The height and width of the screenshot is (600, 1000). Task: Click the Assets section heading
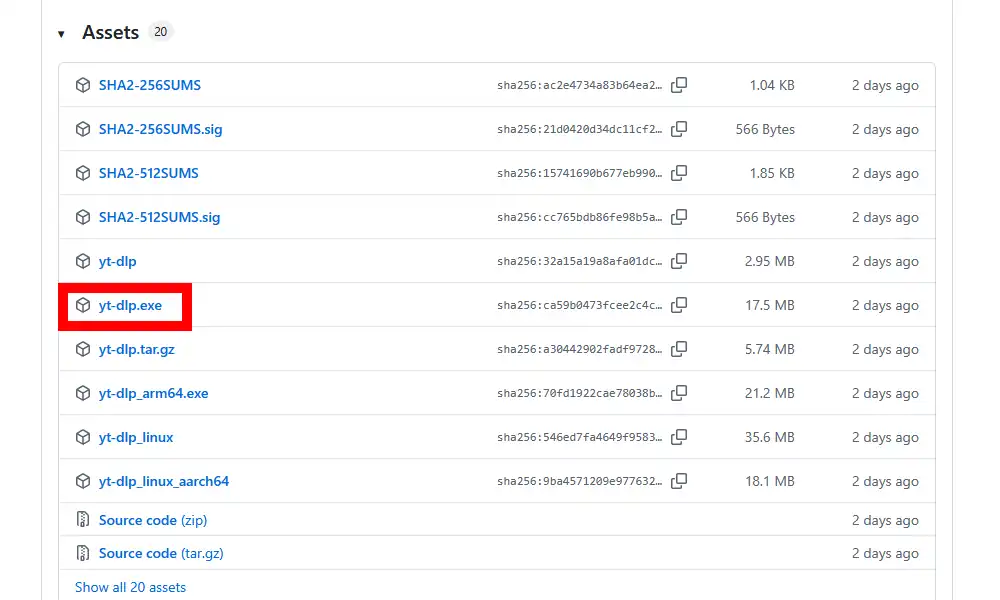click(x=110, y=33)
